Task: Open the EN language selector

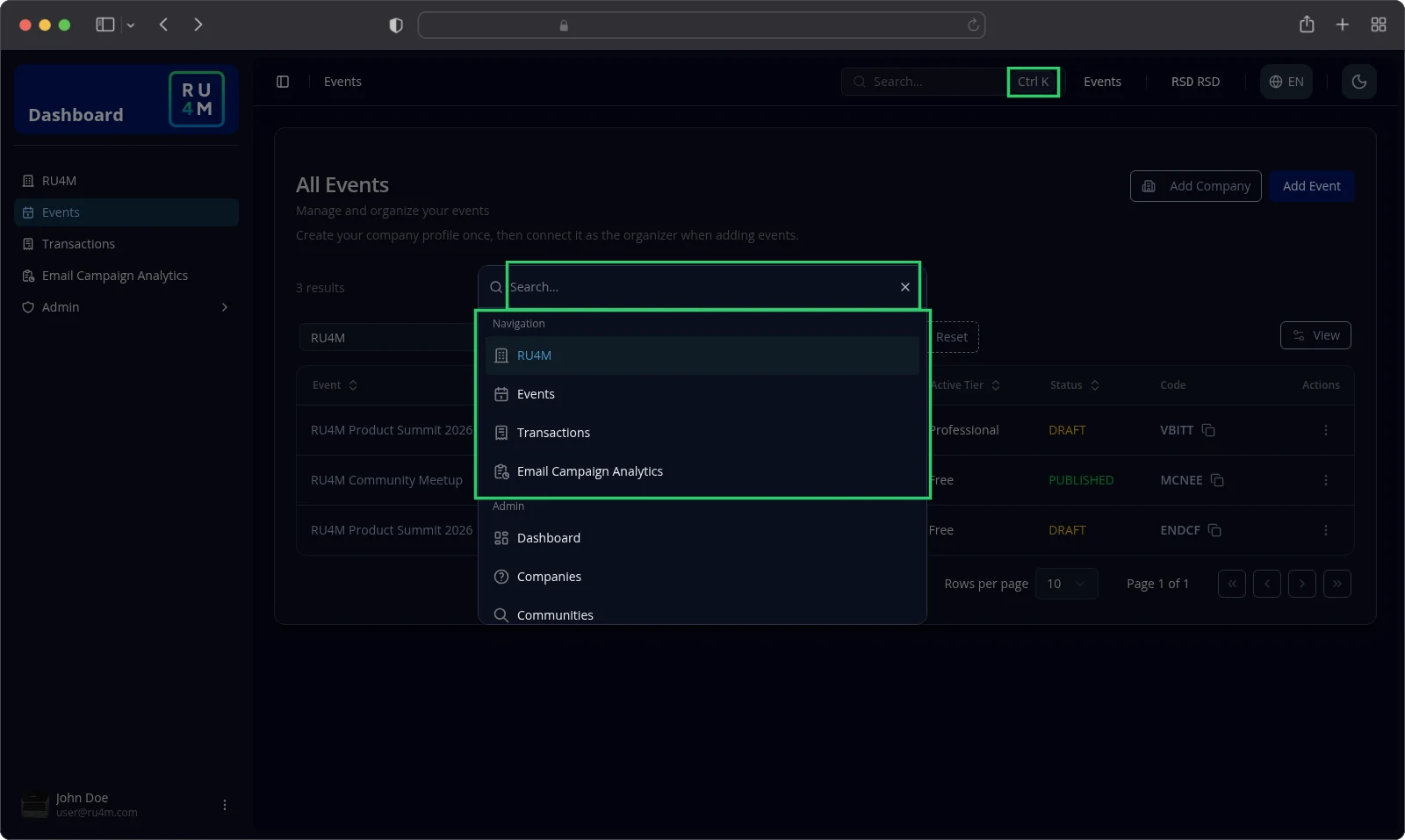Action: coord(1286,82)
